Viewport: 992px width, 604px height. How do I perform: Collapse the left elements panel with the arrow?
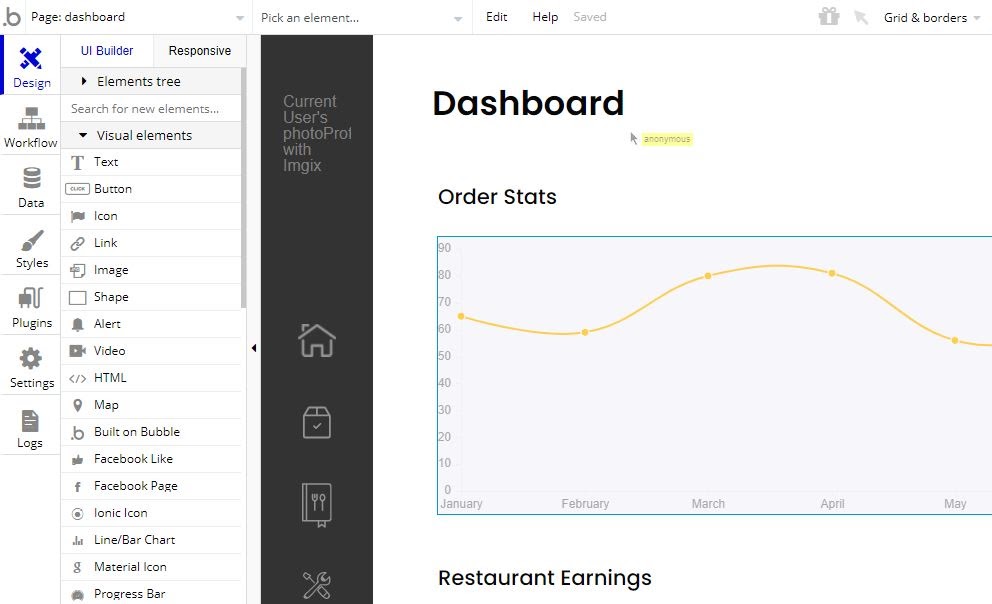tap(254, 349)
